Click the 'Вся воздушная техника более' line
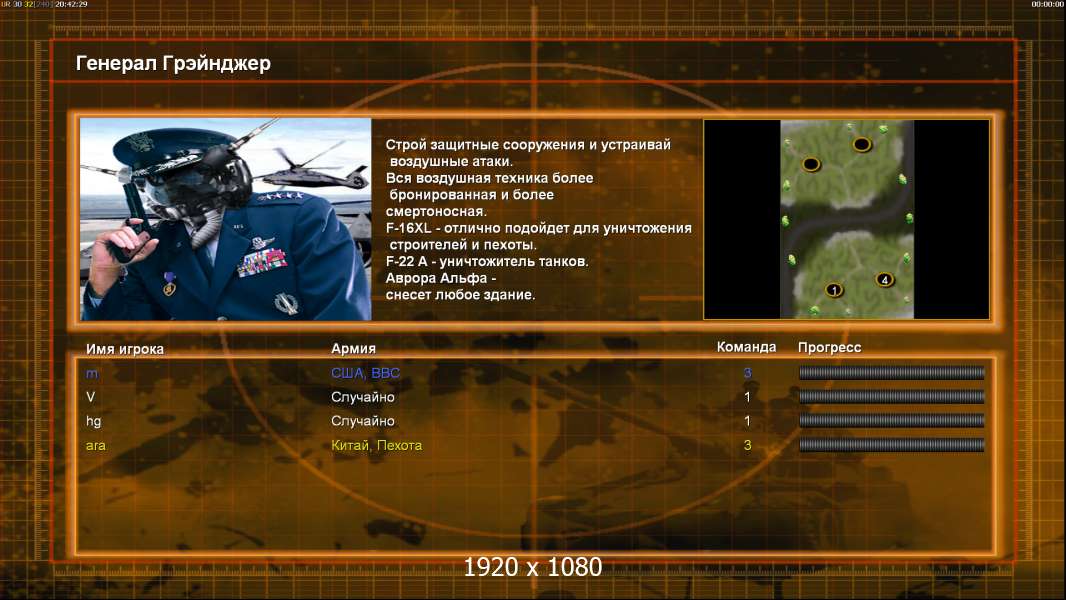The width and height of the screenshot is (1066, 600). coord(489,178)
